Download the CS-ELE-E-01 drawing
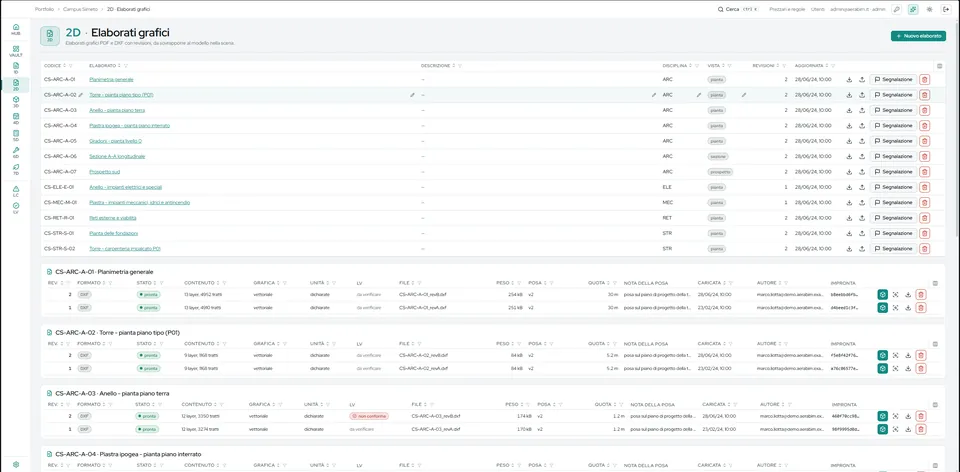Image resolution: width=960 pixels, height=472 pixels. 849,187
